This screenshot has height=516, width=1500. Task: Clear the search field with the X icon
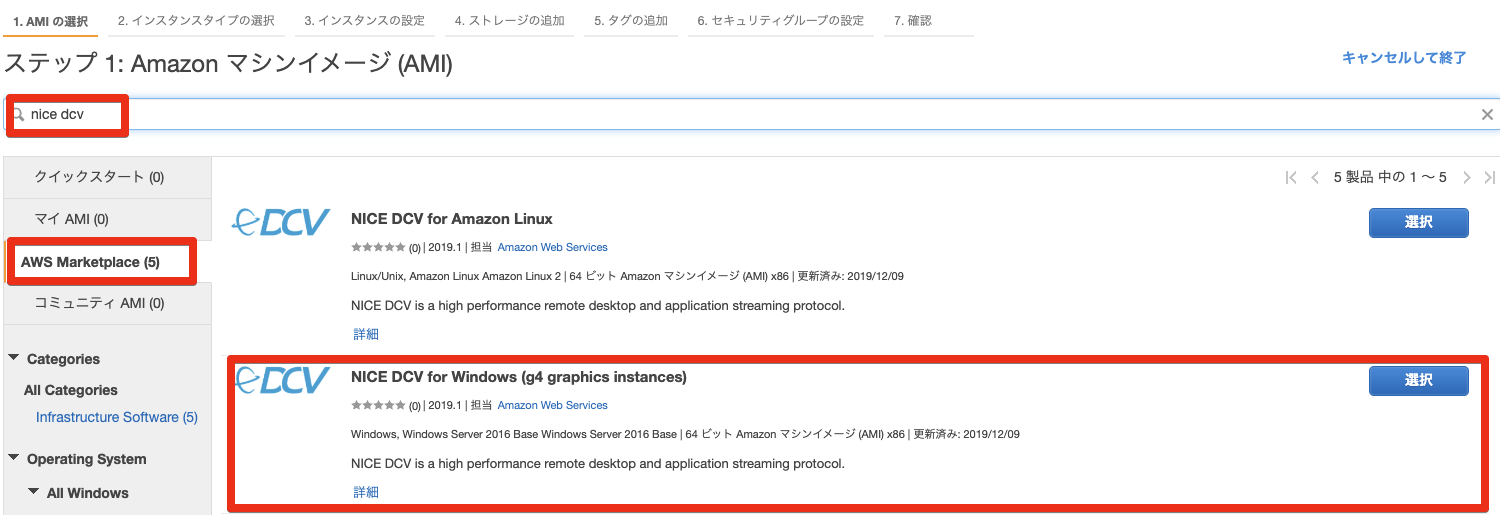pyautogui.click(x=1487, y=115)
